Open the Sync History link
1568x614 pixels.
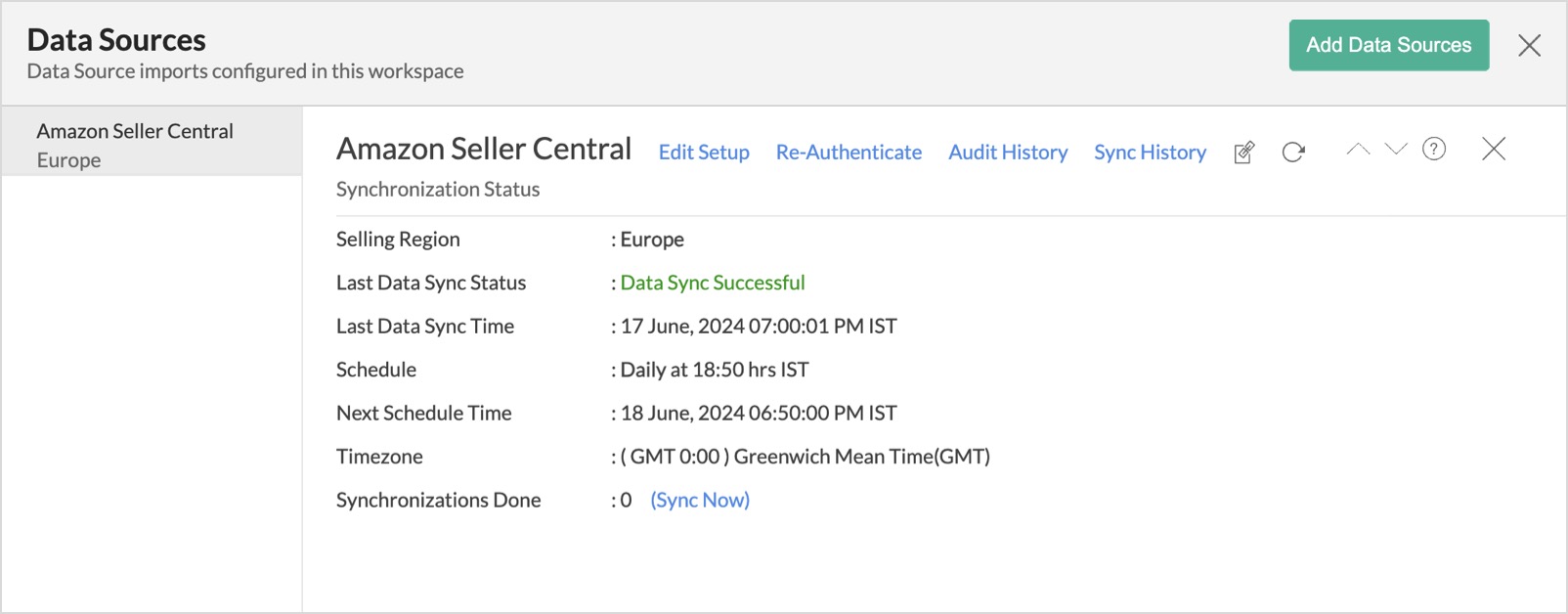point(1150,153)
